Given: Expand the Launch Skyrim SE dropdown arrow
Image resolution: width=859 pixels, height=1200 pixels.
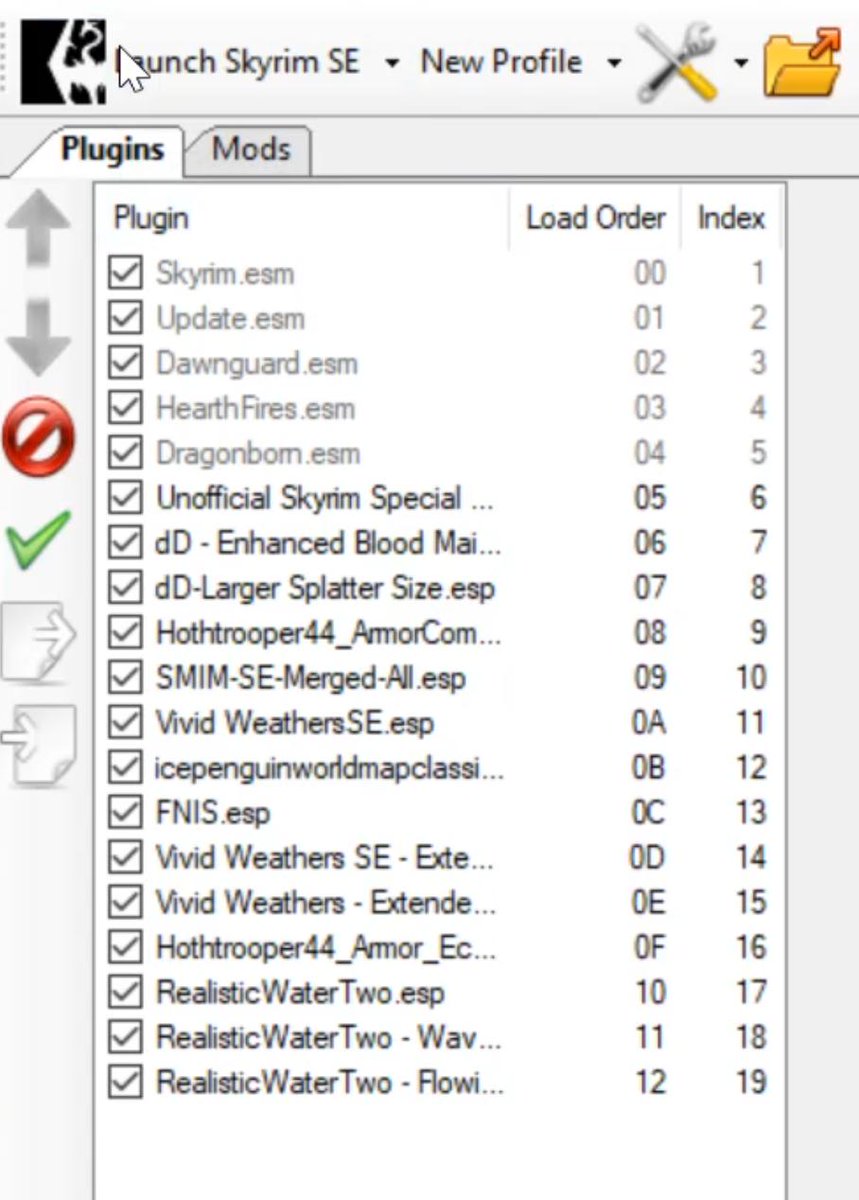Looking at the screenshot, I should coord(392,63).
